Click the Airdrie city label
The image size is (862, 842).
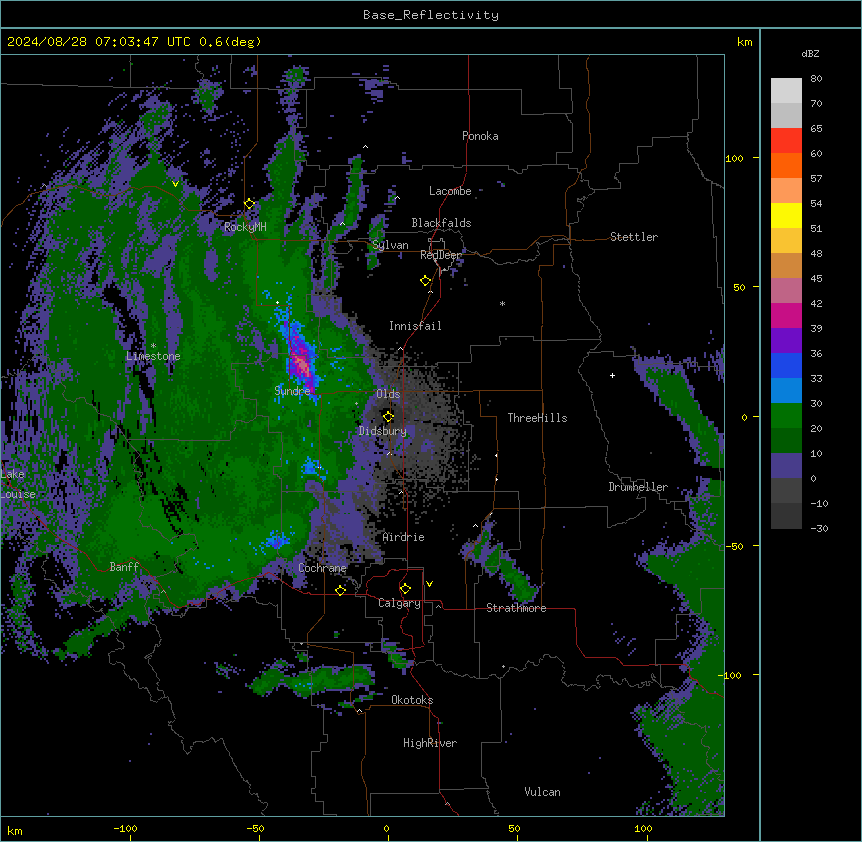(403, 537)
